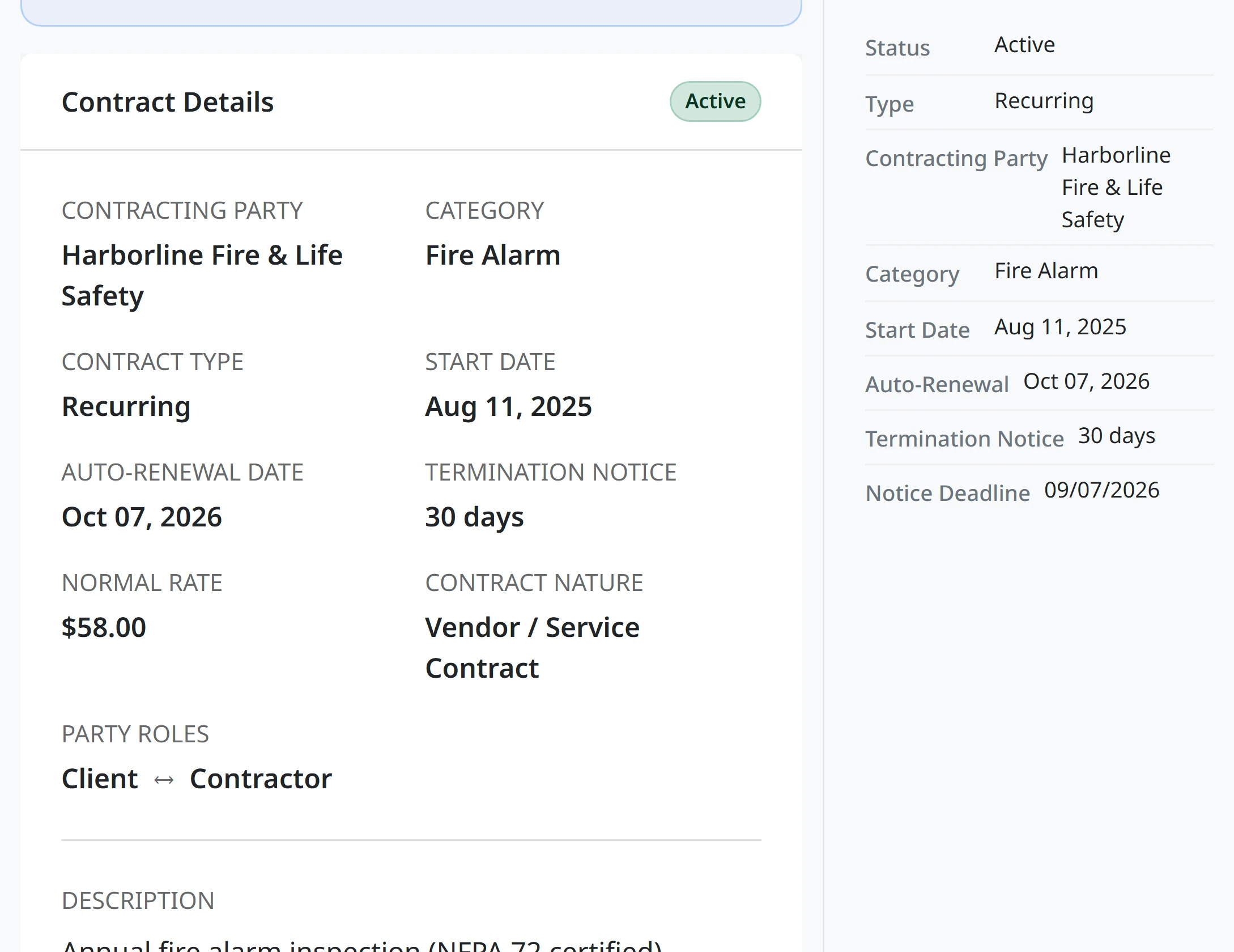Click sidebar Status value 'Active'

pyautogui.click(x=1024, y=45)
